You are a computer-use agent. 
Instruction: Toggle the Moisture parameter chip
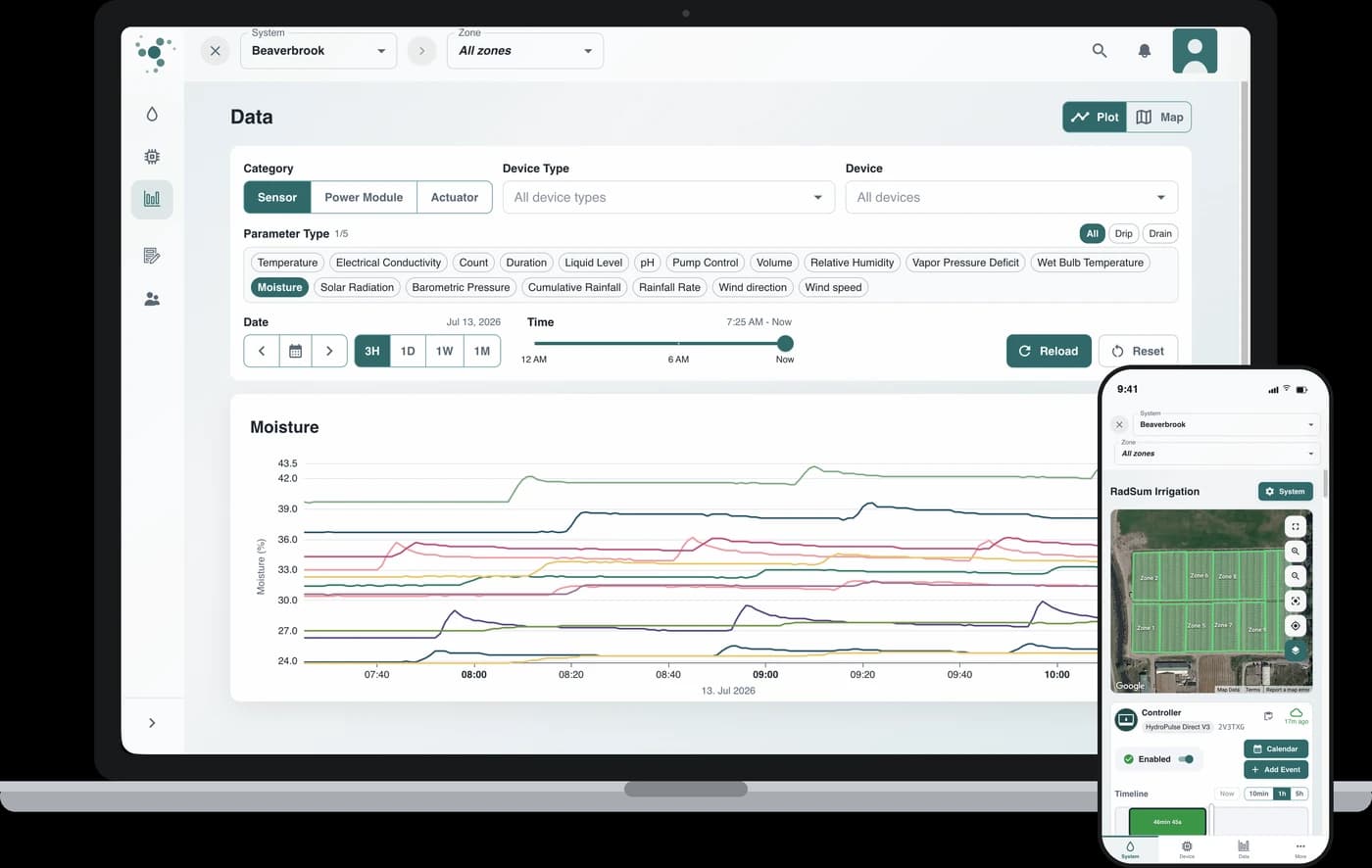click(x=280, y=287)
